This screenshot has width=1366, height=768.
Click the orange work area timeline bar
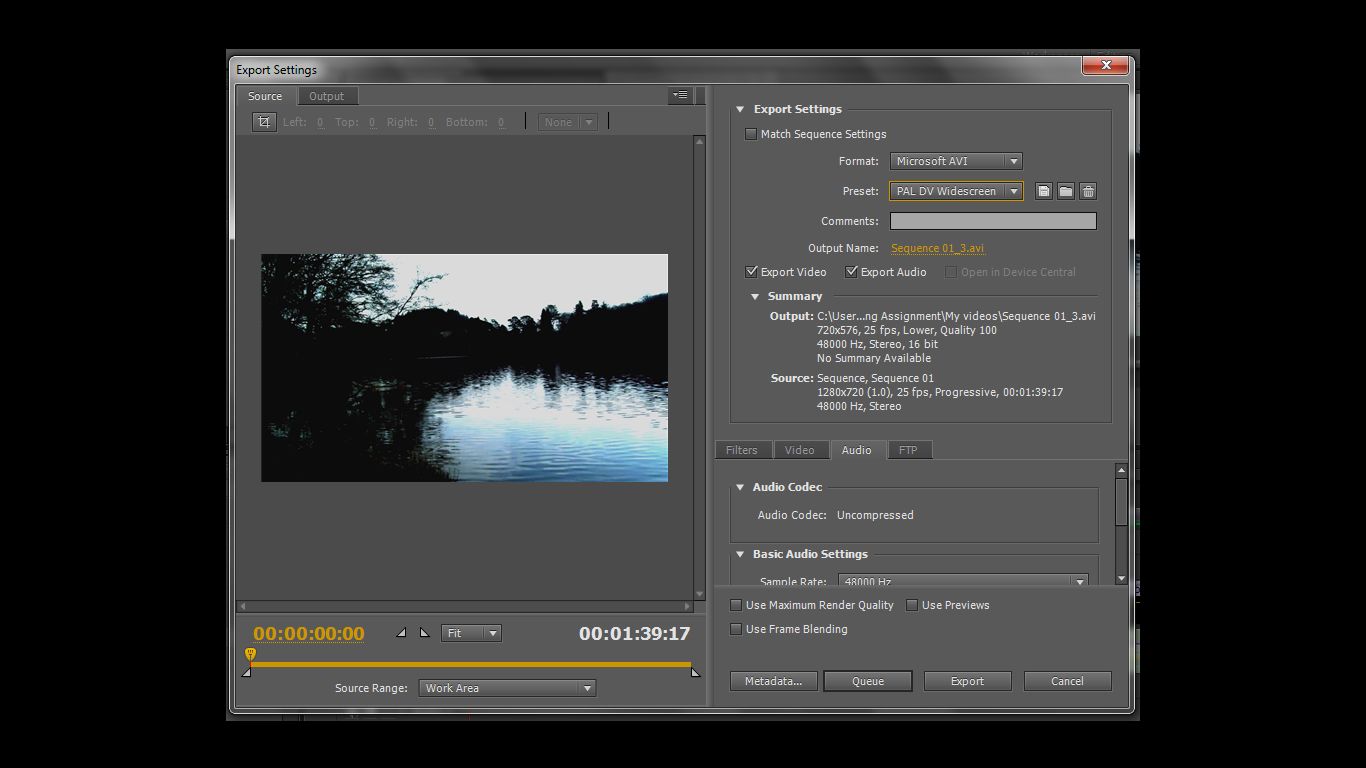click(x=471, y=664)
